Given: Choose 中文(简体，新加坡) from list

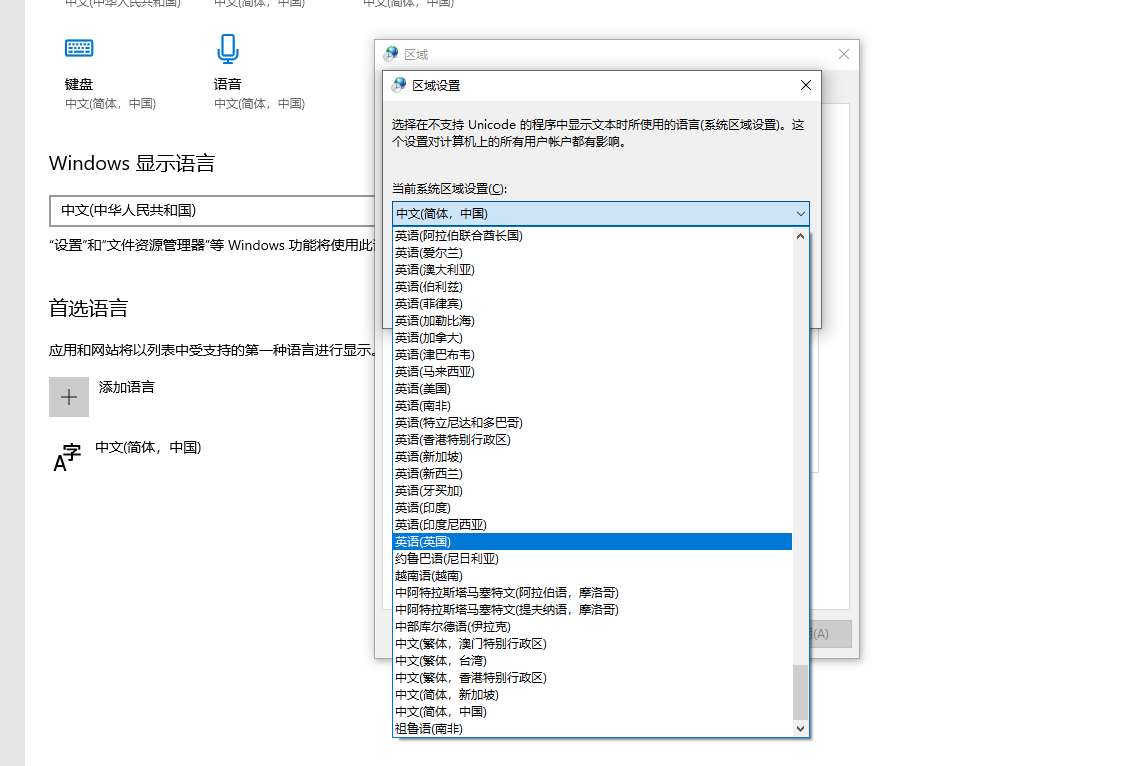Looking at the screenshot, I should [592, 695].
